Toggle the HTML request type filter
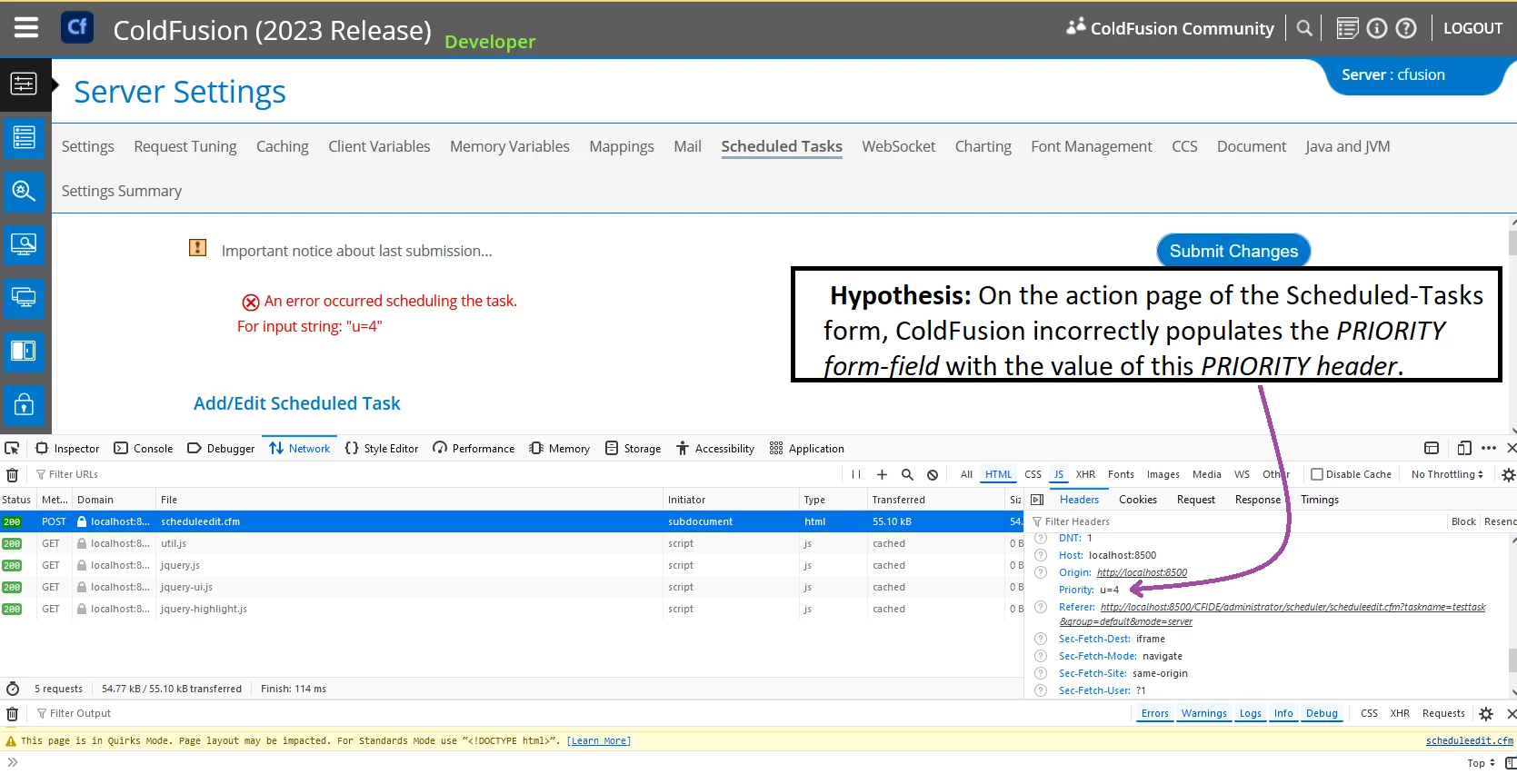 (x=998, y=474)
